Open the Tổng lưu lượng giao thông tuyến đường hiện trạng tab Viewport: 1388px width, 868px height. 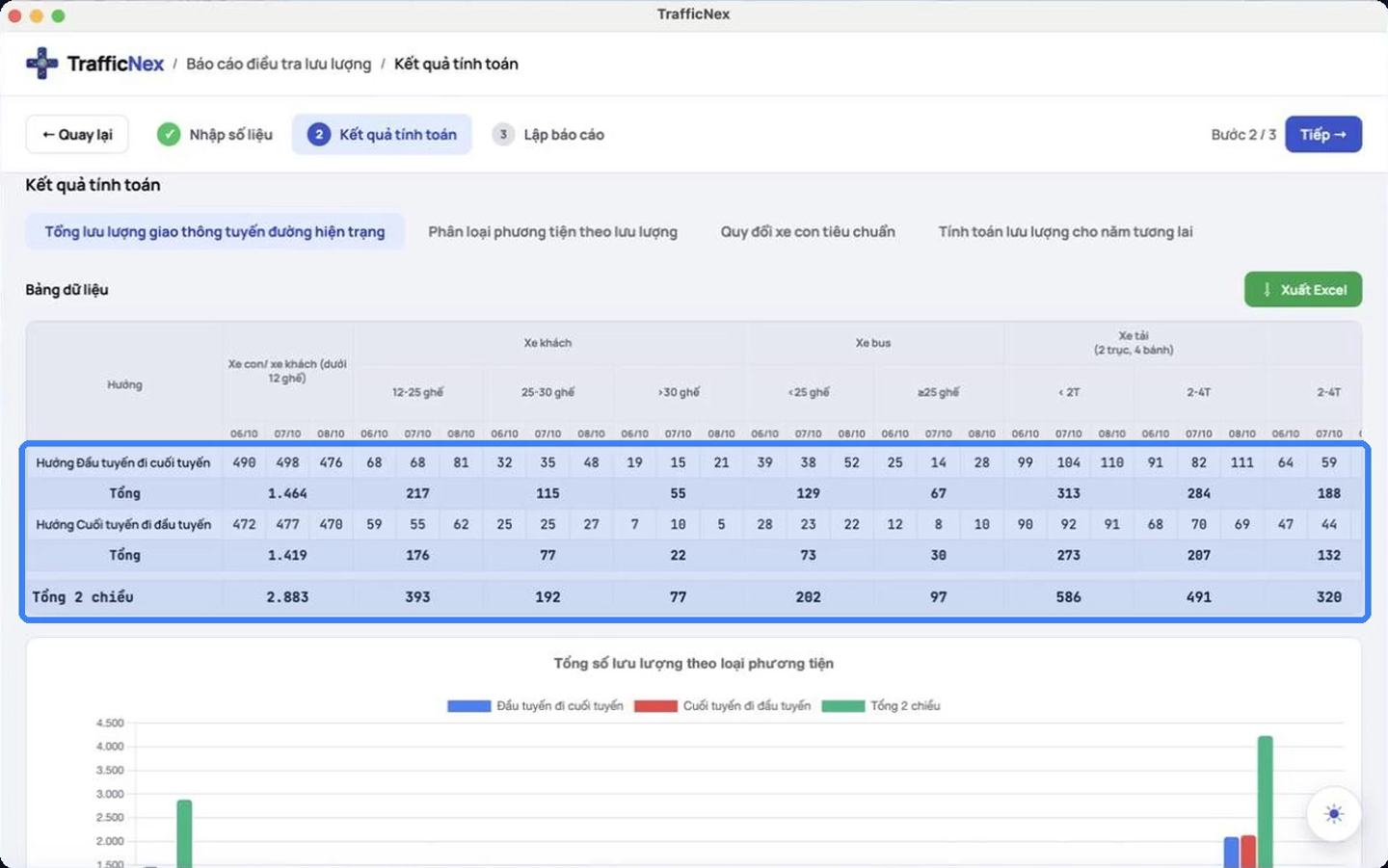click(215, 232)
